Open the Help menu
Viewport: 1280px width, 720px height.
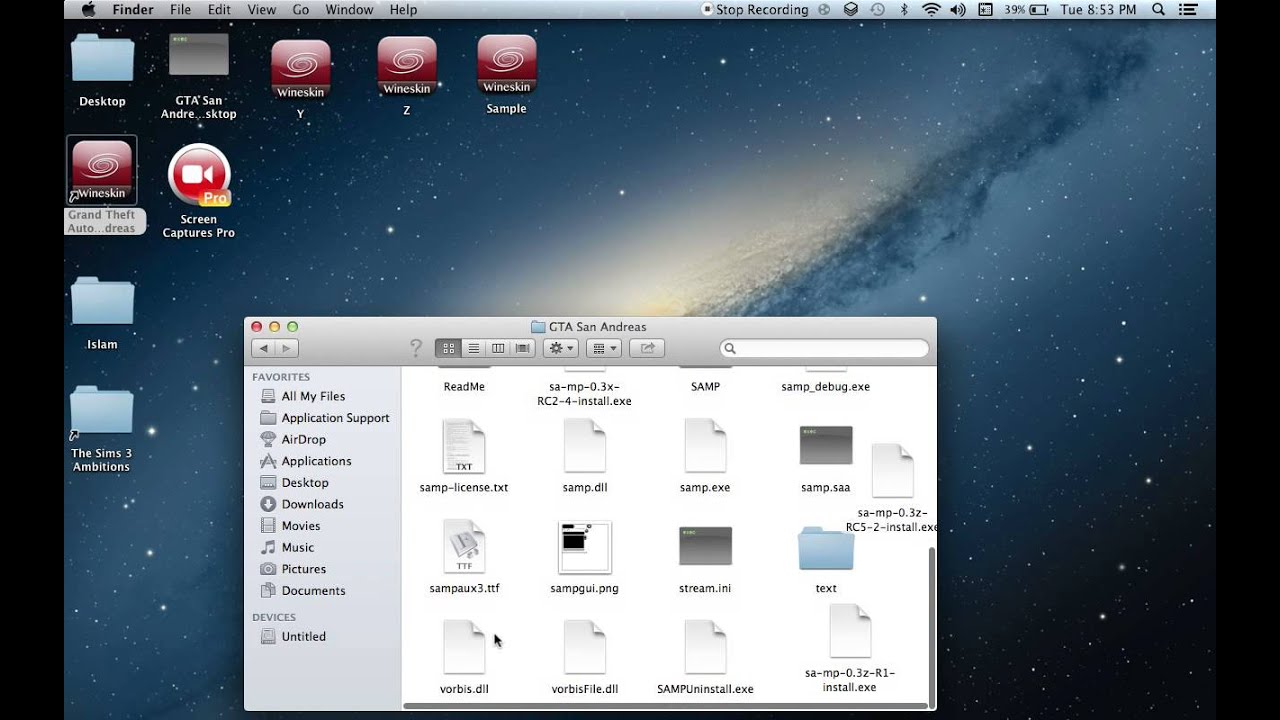pos(403,10)
